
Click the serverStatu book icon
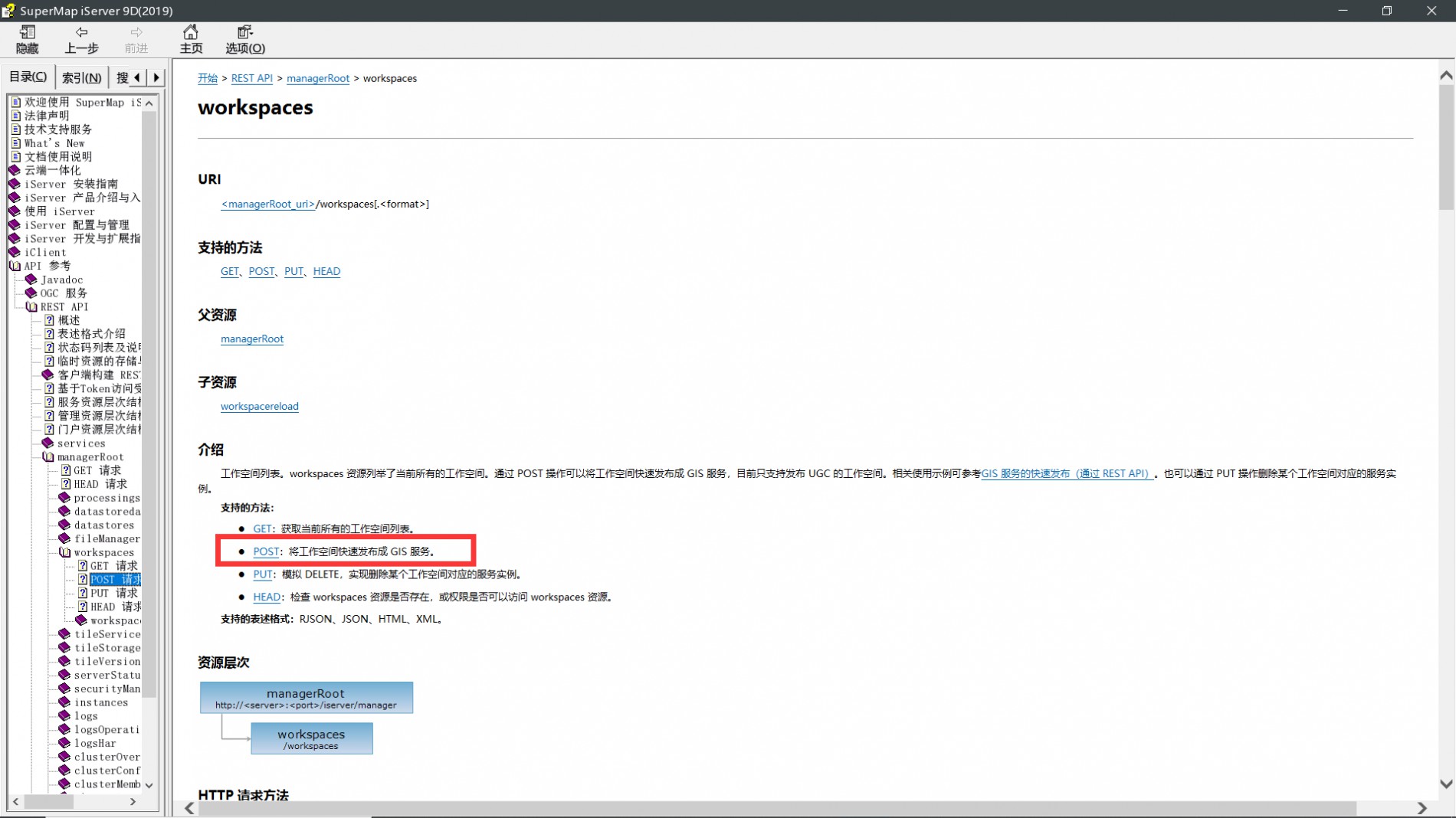[65, 675]
